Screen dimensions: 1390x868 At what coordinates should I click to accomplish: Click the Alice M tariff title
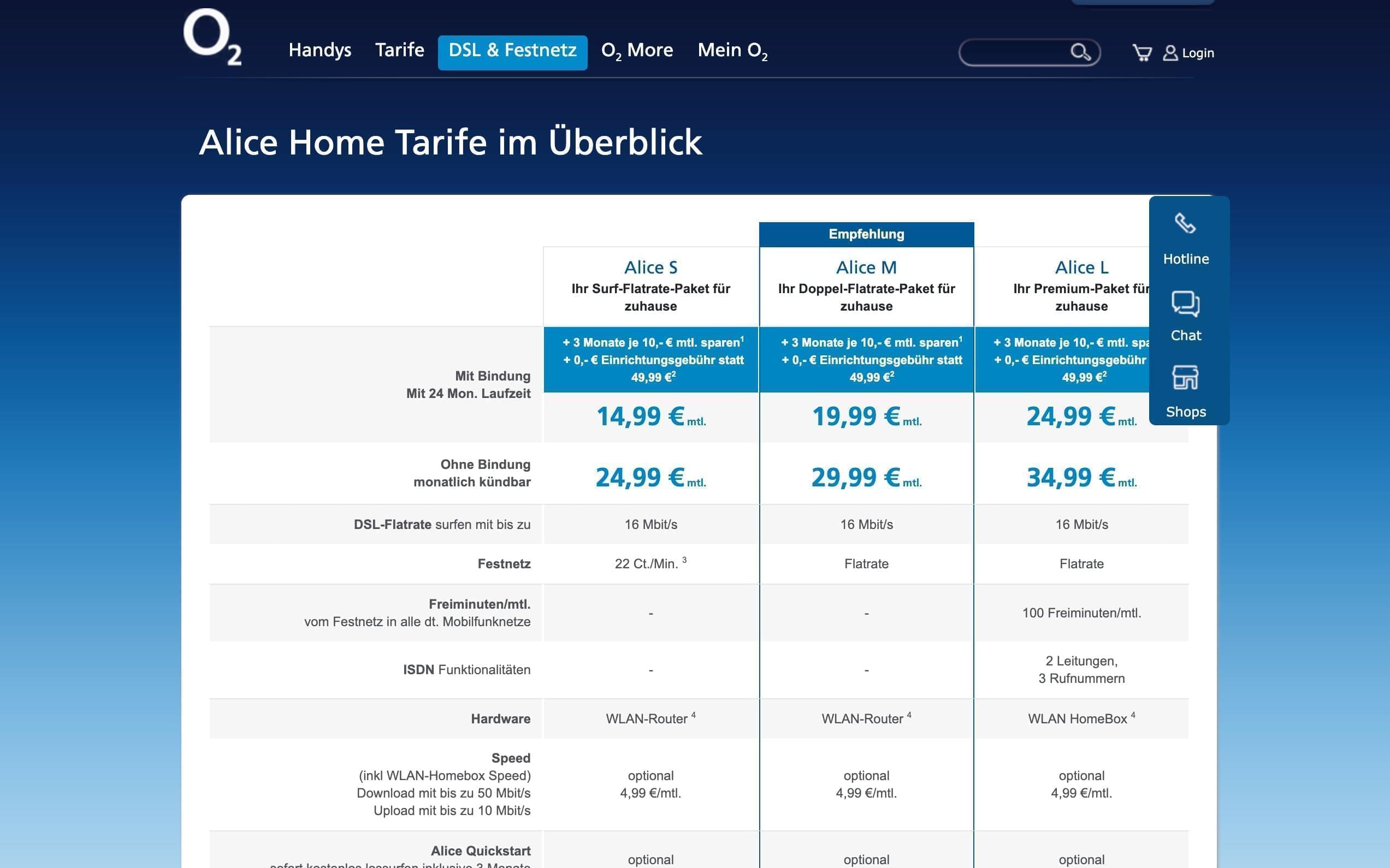866,267
